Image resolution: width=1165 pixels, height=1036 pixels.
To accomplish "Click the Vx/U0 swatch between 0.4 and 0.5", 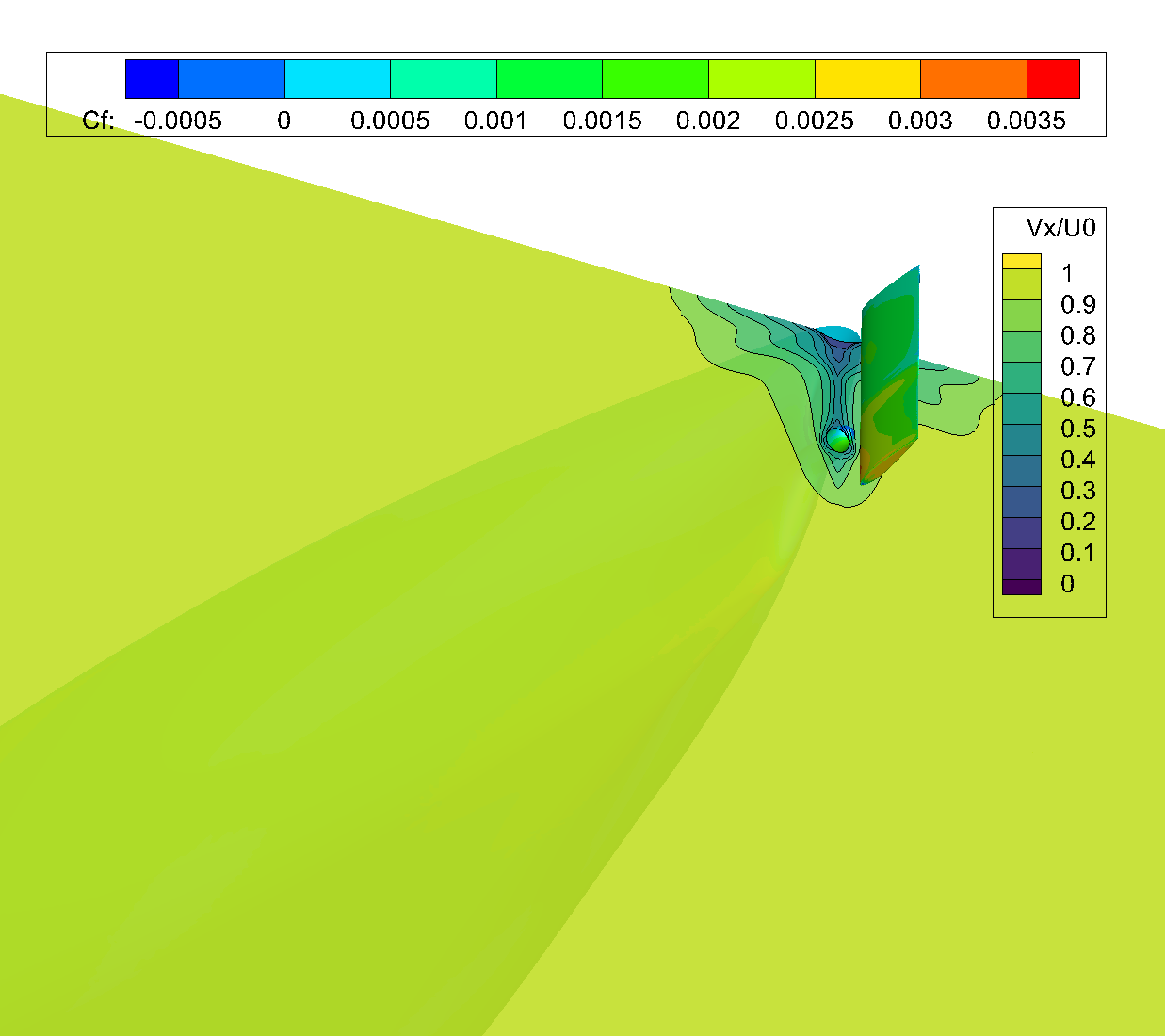I will (1022, 440).
